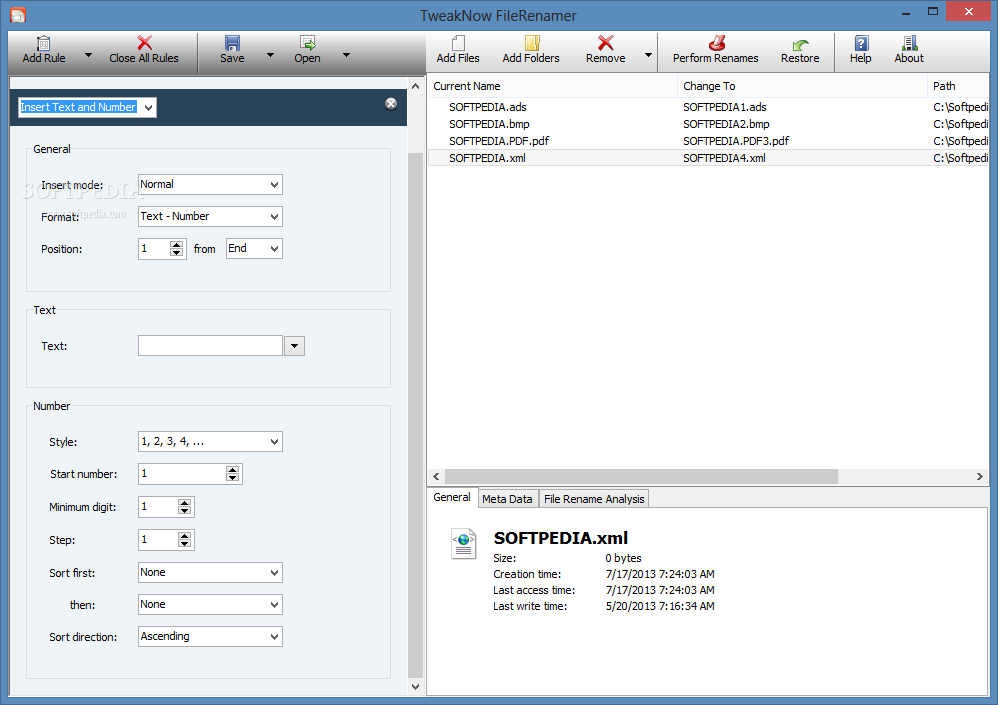Screen dimensions: 998x705
Task: Open the About icon
Action: 909,43
